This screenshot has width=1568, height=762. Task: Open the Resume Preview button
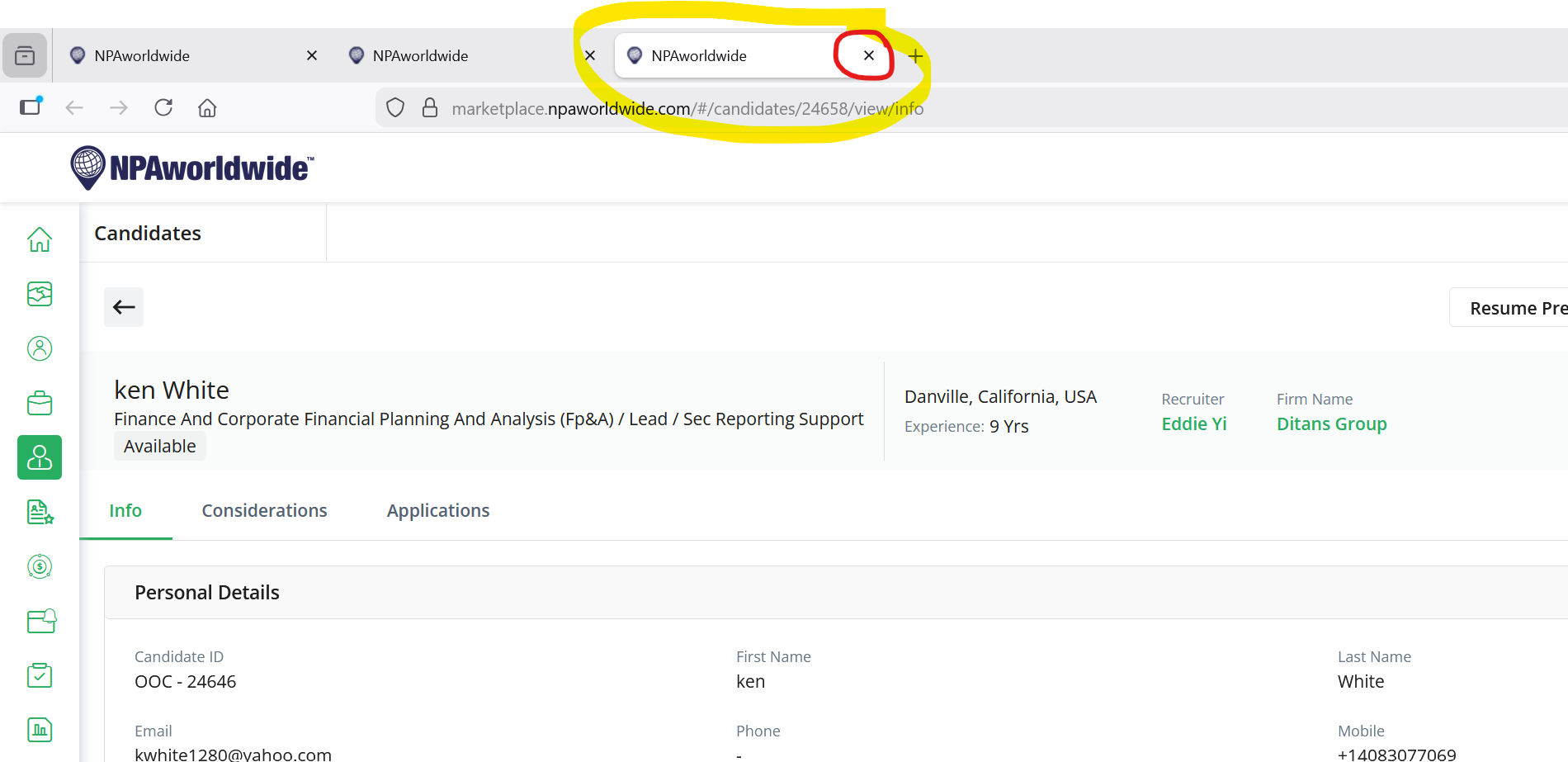tap(1509, 308)
